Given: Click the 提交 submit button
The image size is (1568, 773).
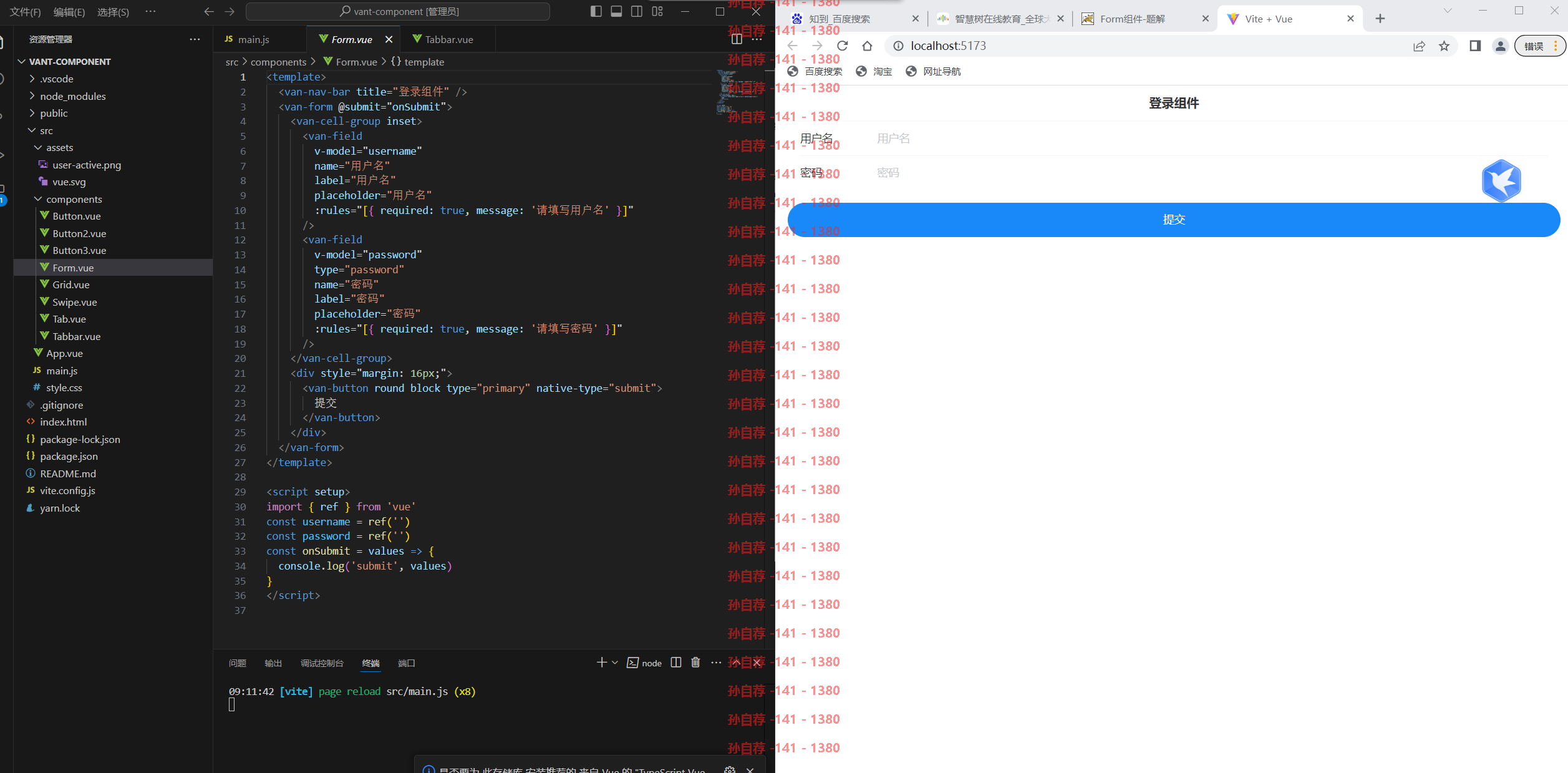Looking at the screenshot, I should click(1174, 220).
